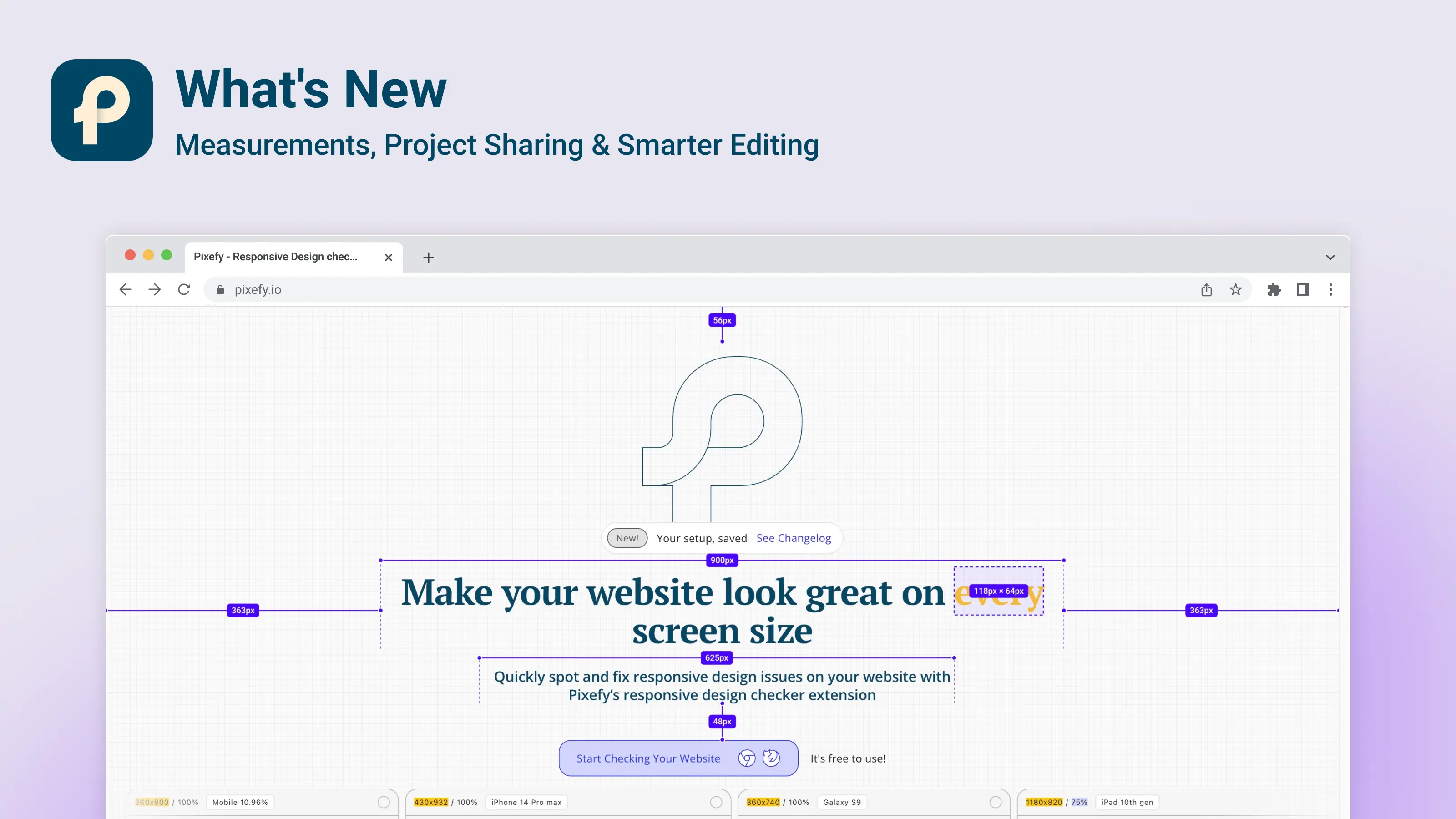The width and height of the screenshot is (1456, 819).
Task: Click the Pixefy app logo
Action: [102, 110]
